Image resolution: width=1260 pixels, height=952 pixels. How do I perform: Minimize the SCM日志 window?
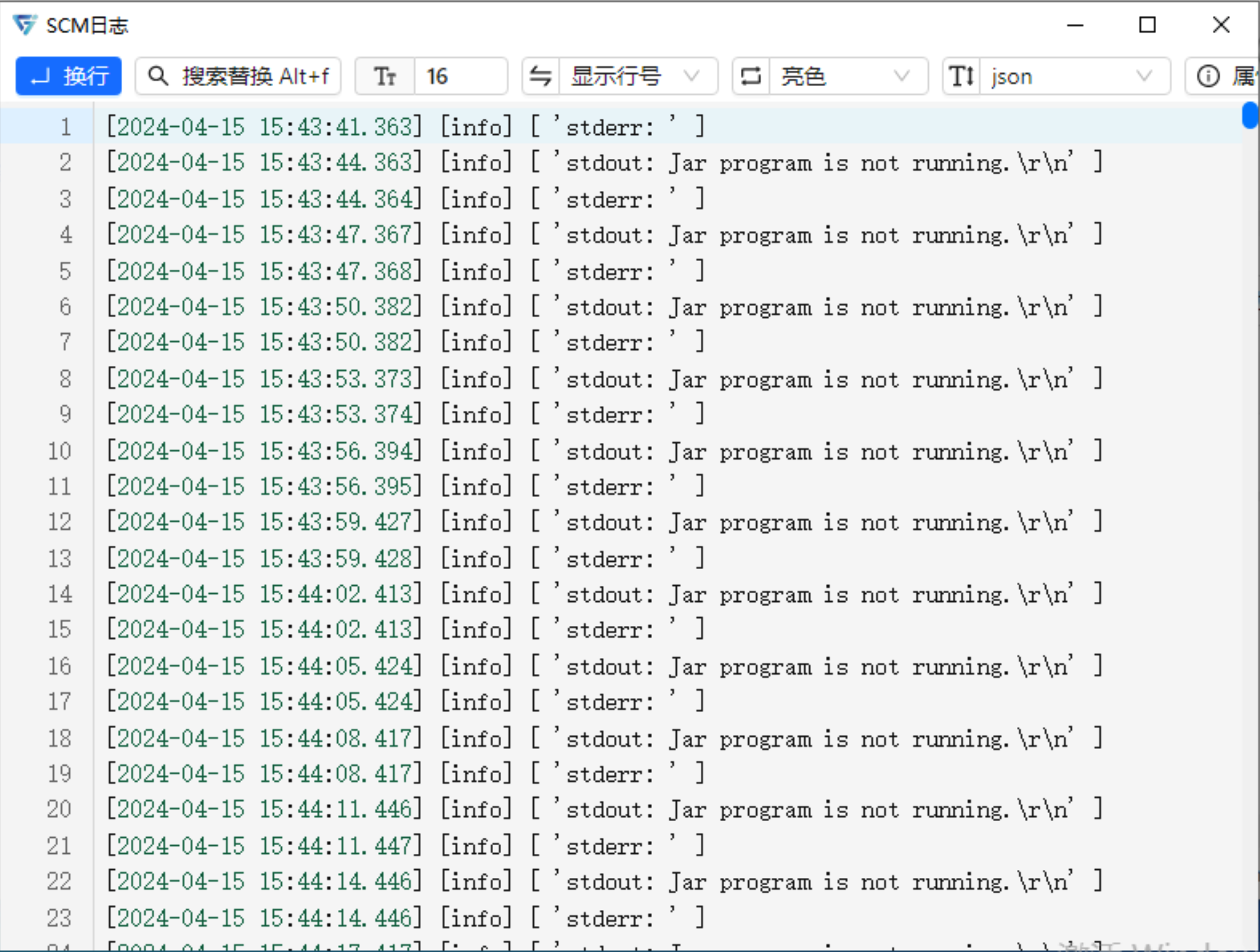pos(1075,25)
